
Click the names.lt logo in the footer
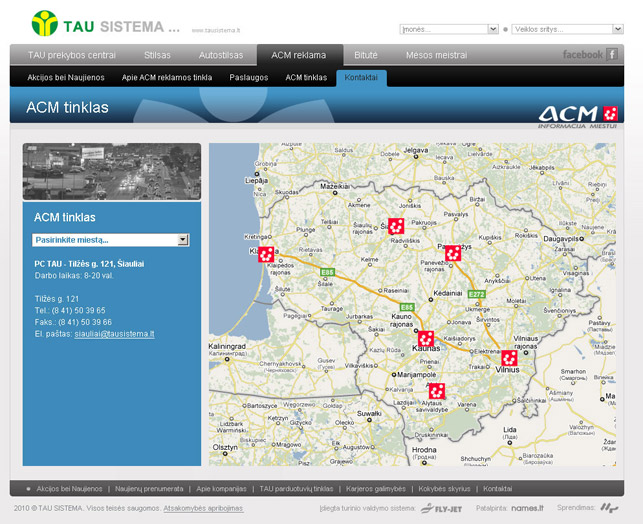527,508
